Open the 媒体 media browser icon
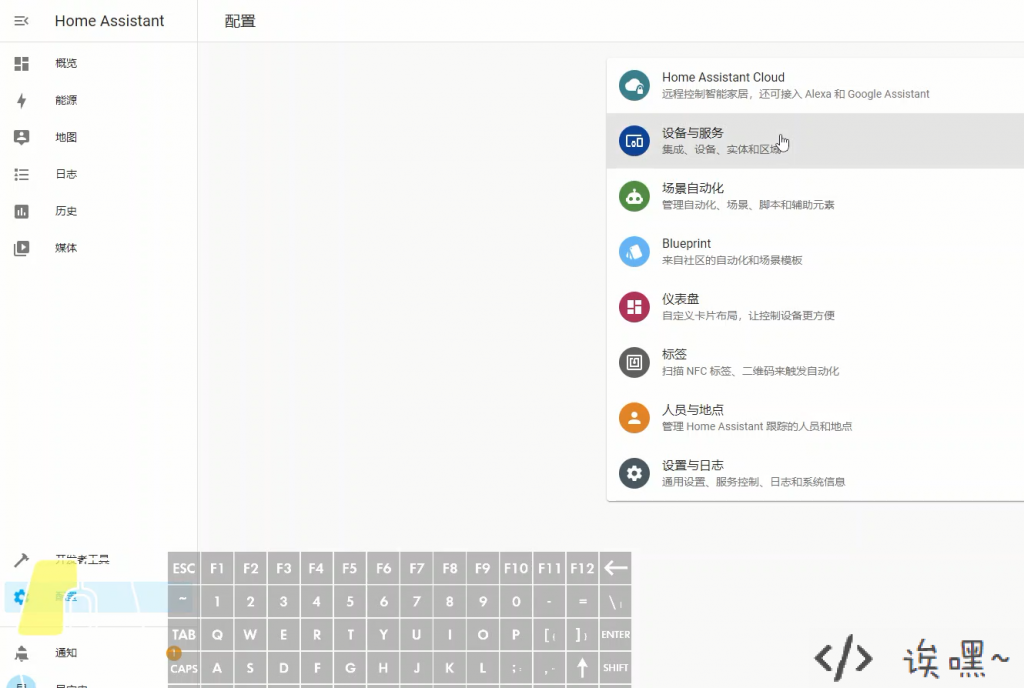Screen dimensions: 1024x688 click(x=22, y=248)
